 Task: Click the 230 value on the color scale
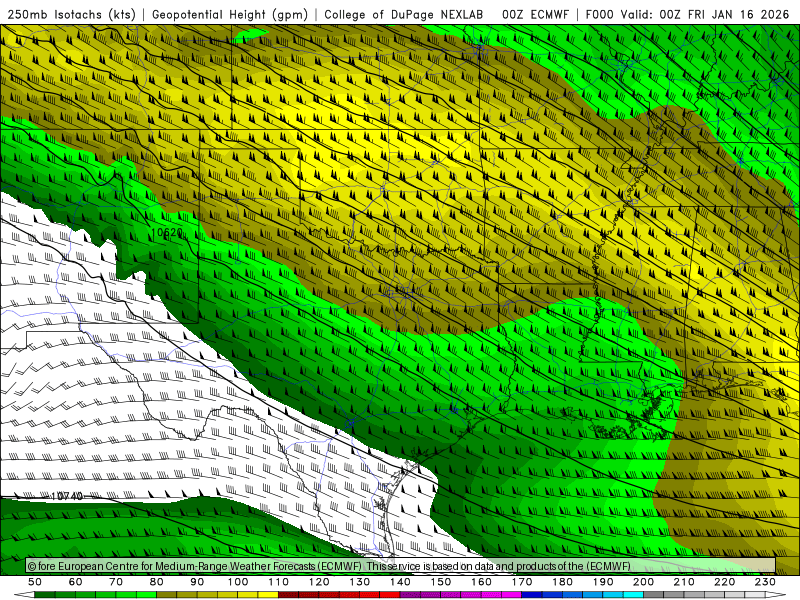pyautogui.click(x=765, y=582)
